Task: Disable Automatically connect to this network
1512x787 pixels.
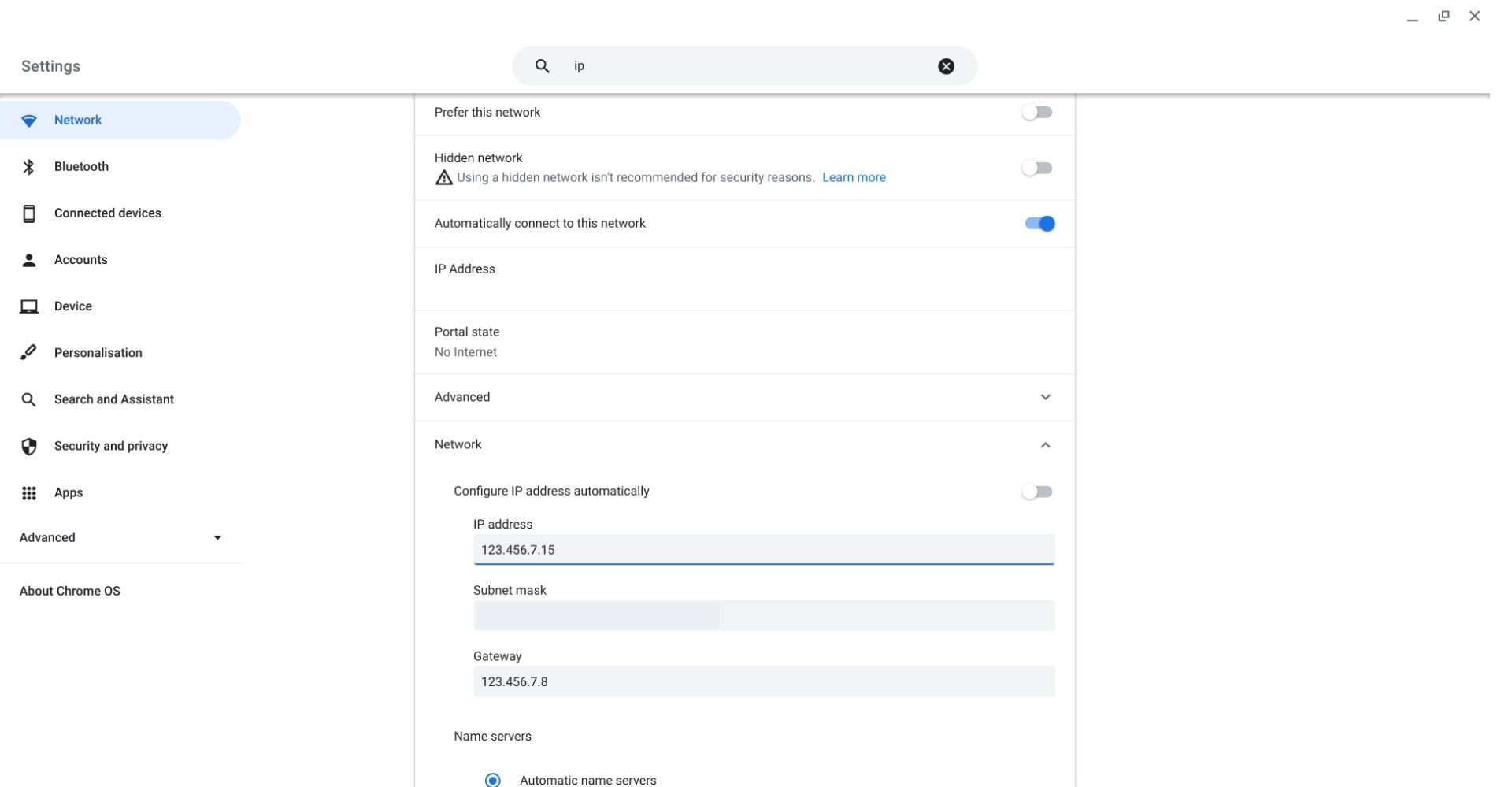Action: [1039, 224]
